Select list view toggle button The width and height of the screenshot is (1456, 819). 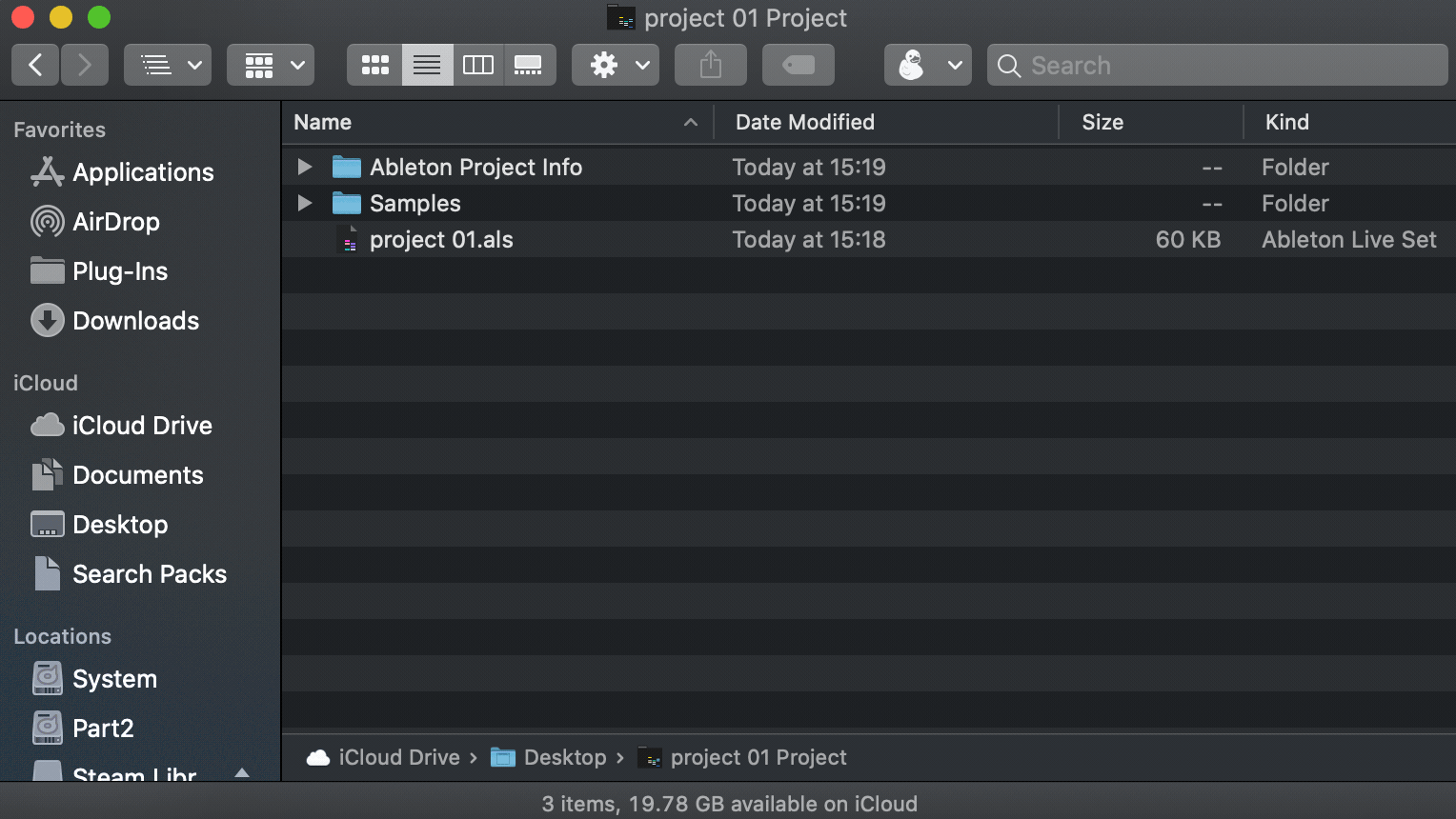click(x=427, y=65)
